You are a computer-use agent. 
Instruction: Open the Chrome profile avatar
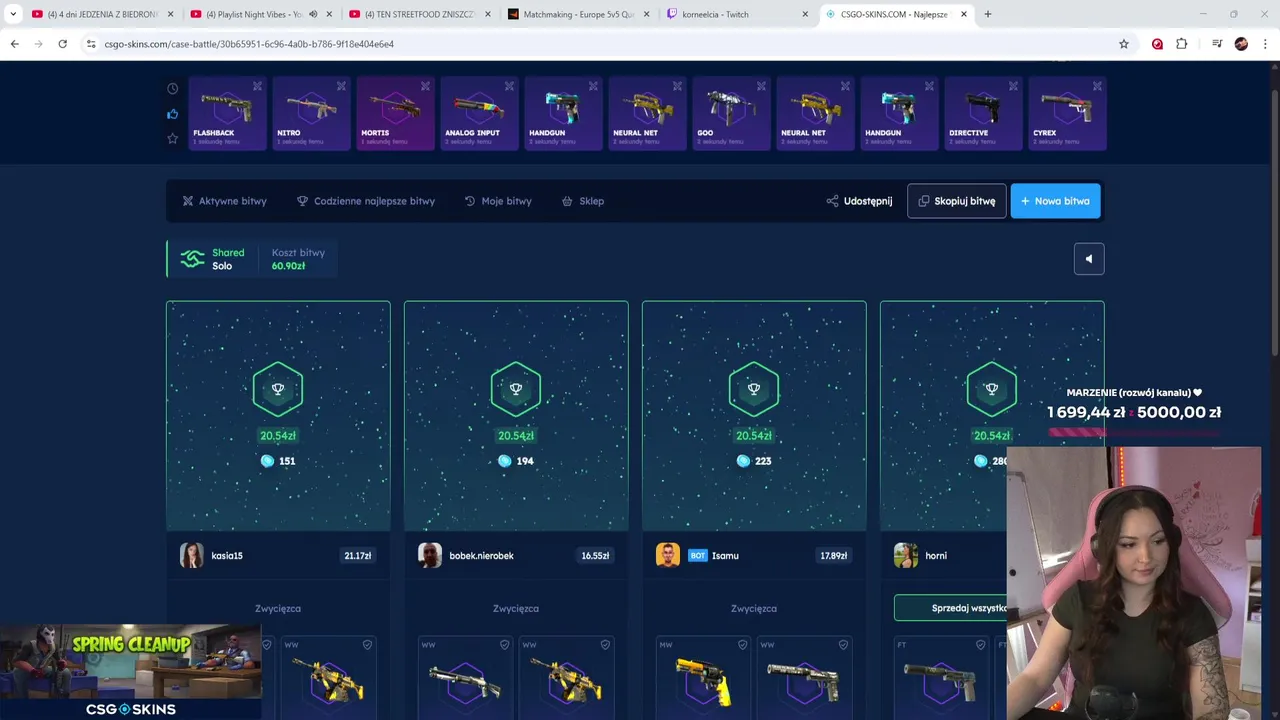tap(1241, 44)
